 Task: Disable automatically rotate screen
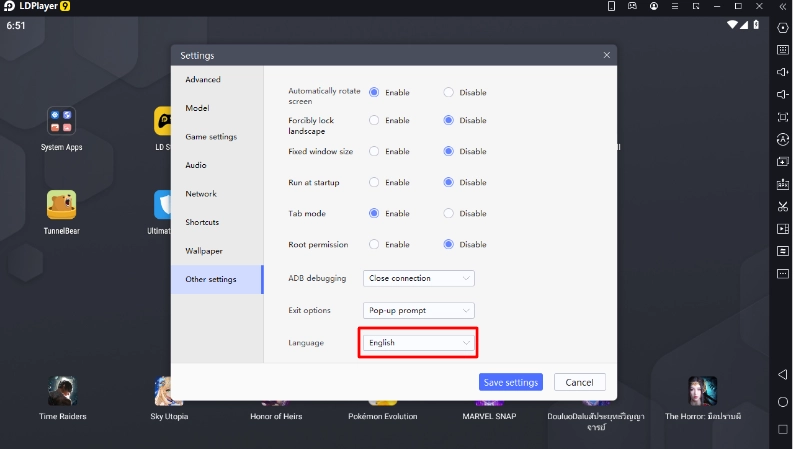pos(449,92)
